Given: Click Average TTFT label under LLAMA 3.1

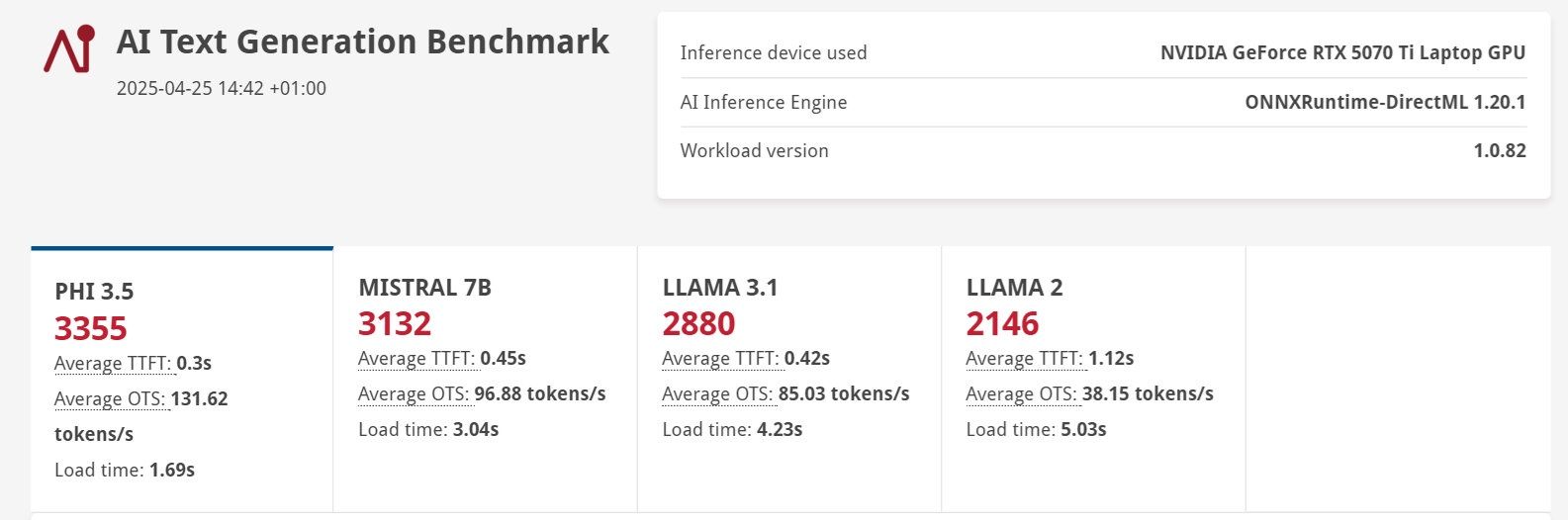Looking at the screenshot, I should tap(721, 358).
